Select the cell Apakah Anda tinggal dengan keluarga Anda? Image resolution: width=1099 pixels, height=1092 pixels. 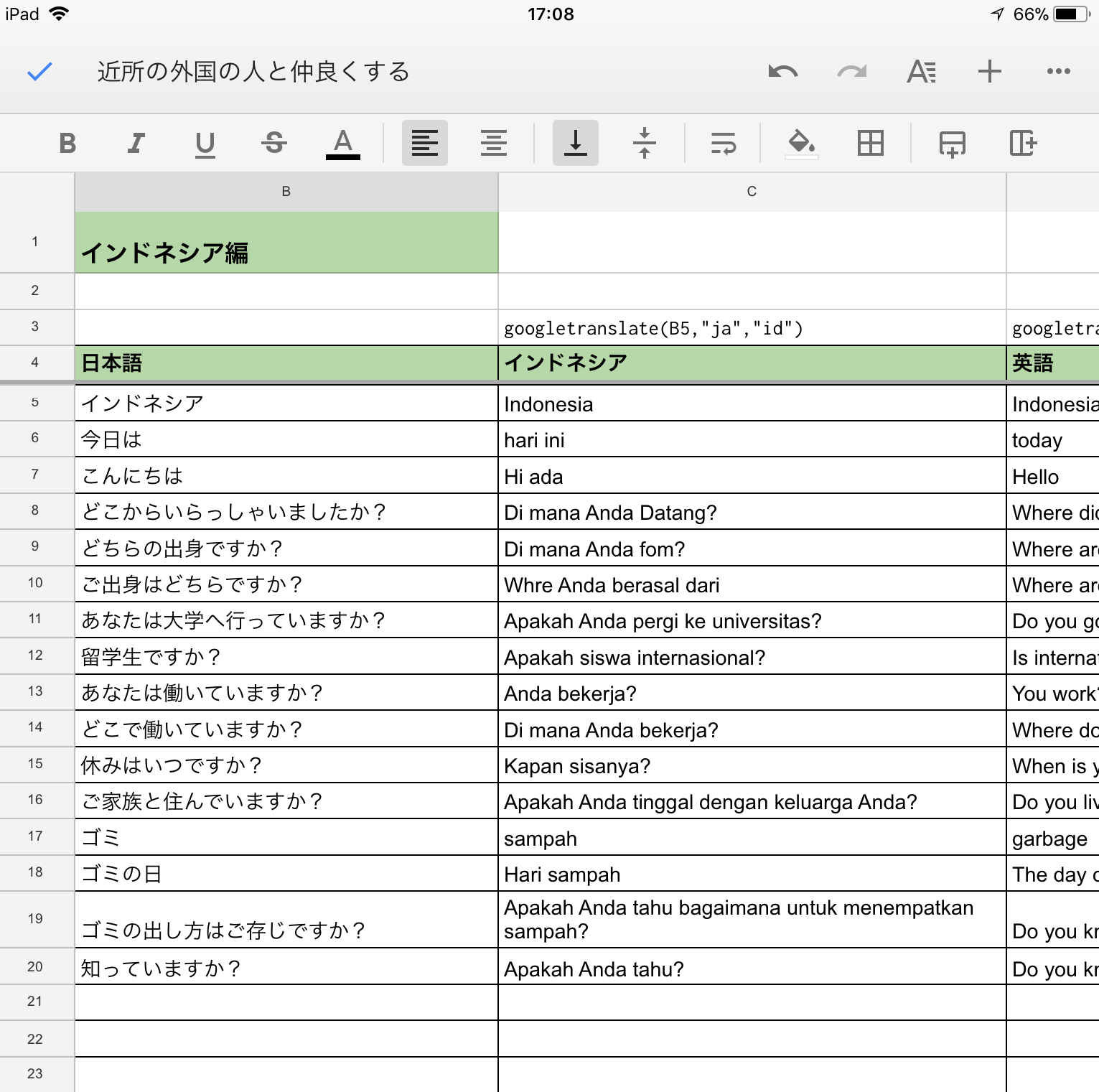click(x=752, y=801)
